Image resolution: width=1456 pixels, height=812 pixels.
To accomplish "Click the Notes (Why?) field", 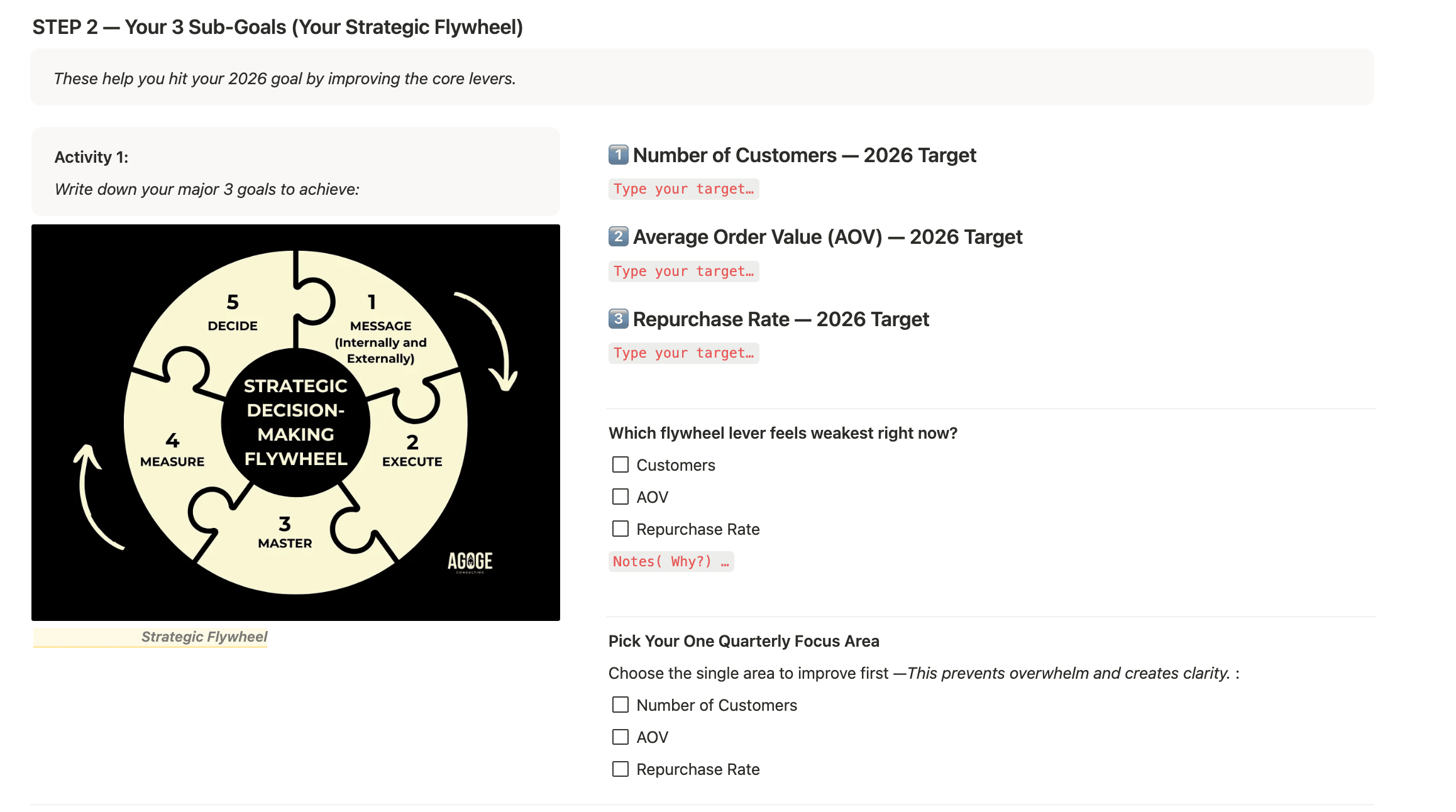I will click(671, 561).
